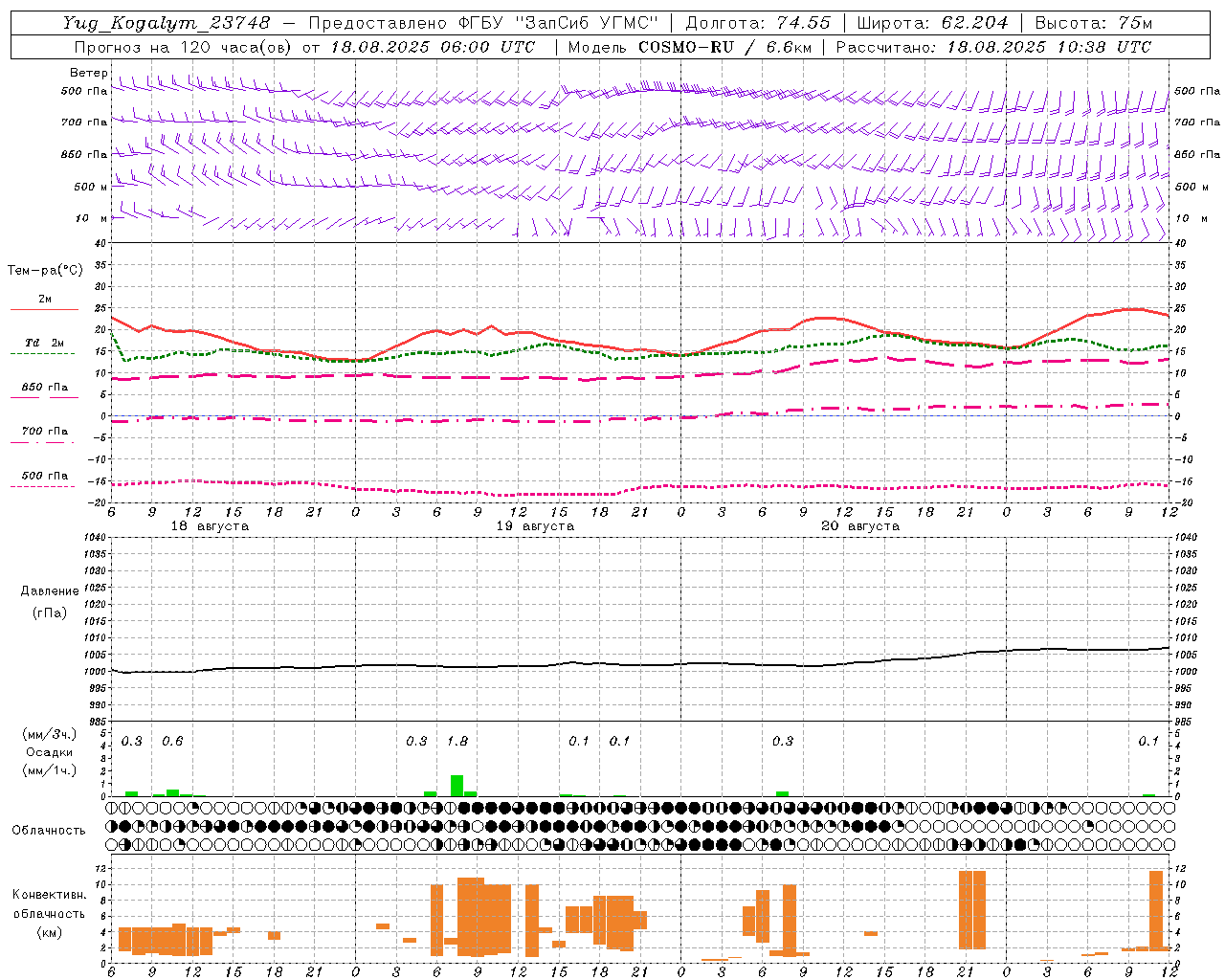Click the 2м temperature legend label
Viewport: 1225px width, 980px height.
pyautogui.click(x=45, y=300)
